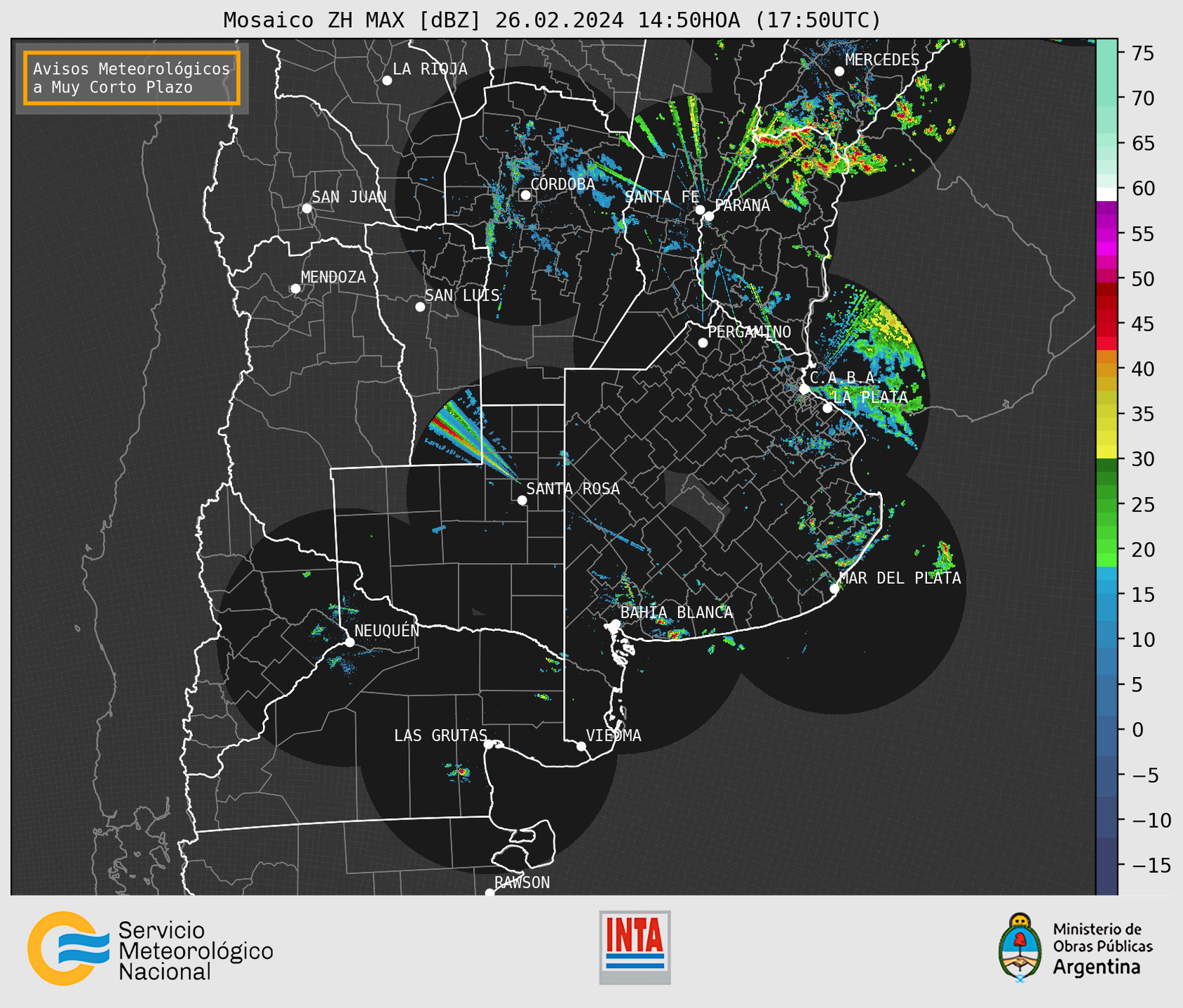Image resolution: width=1183 pixels, height=1008 pixels.
Task: Click the MAR DEL PLATA label
Action: [x=900, y=578]
